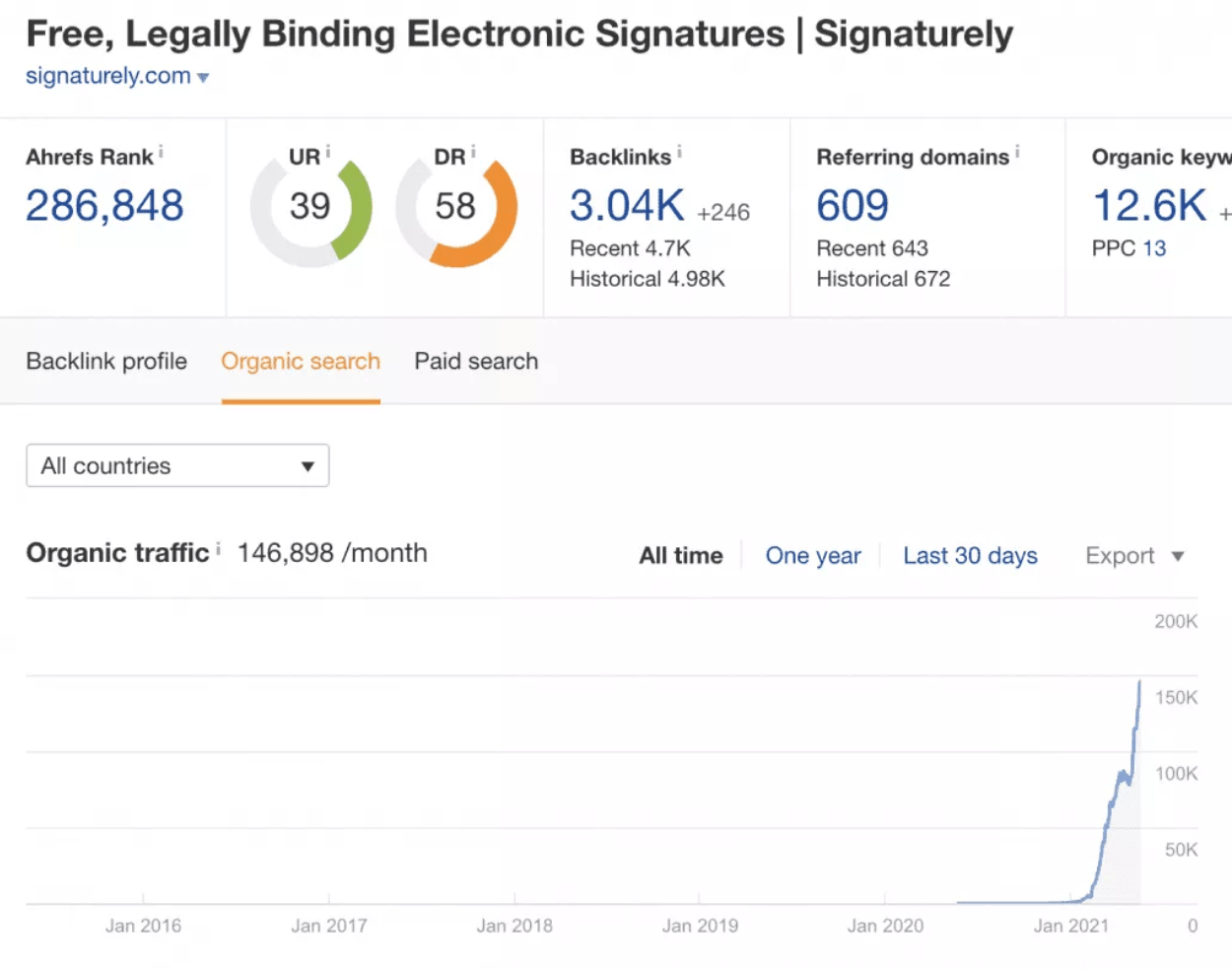Switch to the Backlink profile tab
The height and width of the screenshot is (969, 1232).
click(x=106, y=361)
